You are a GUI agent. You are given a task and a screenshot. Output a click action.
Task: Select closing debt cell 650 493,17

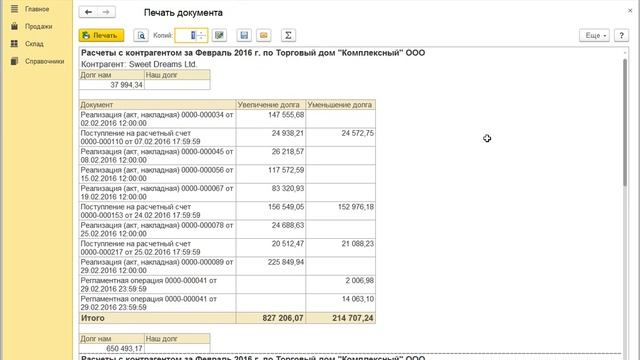point(112,349)
